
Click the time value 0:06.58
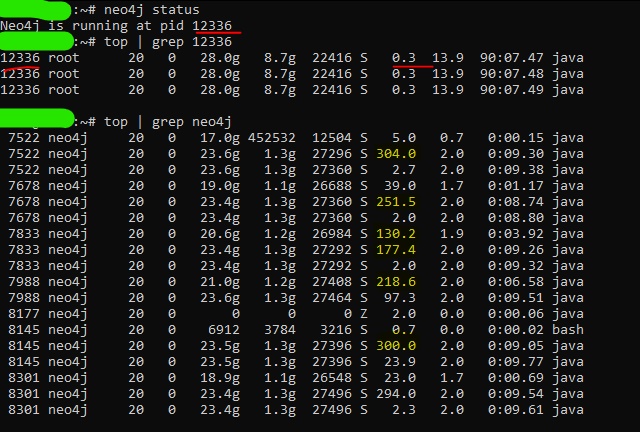516,282
